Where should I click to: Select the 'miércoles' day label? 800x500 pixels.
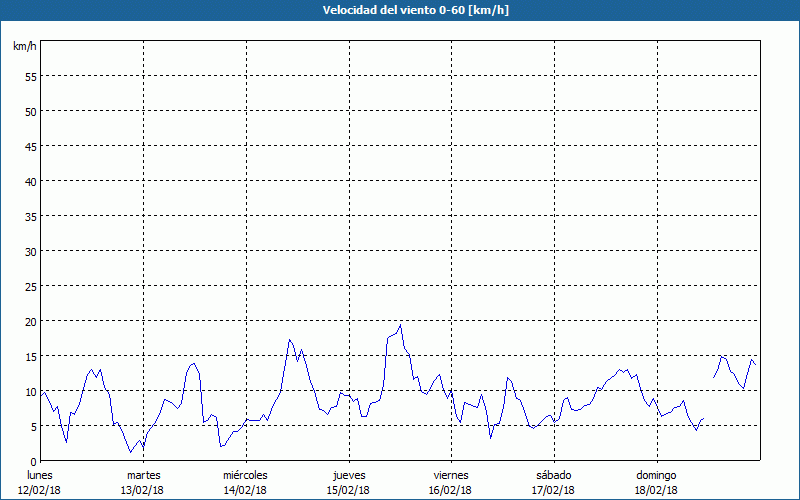click(x=245, y=475)
